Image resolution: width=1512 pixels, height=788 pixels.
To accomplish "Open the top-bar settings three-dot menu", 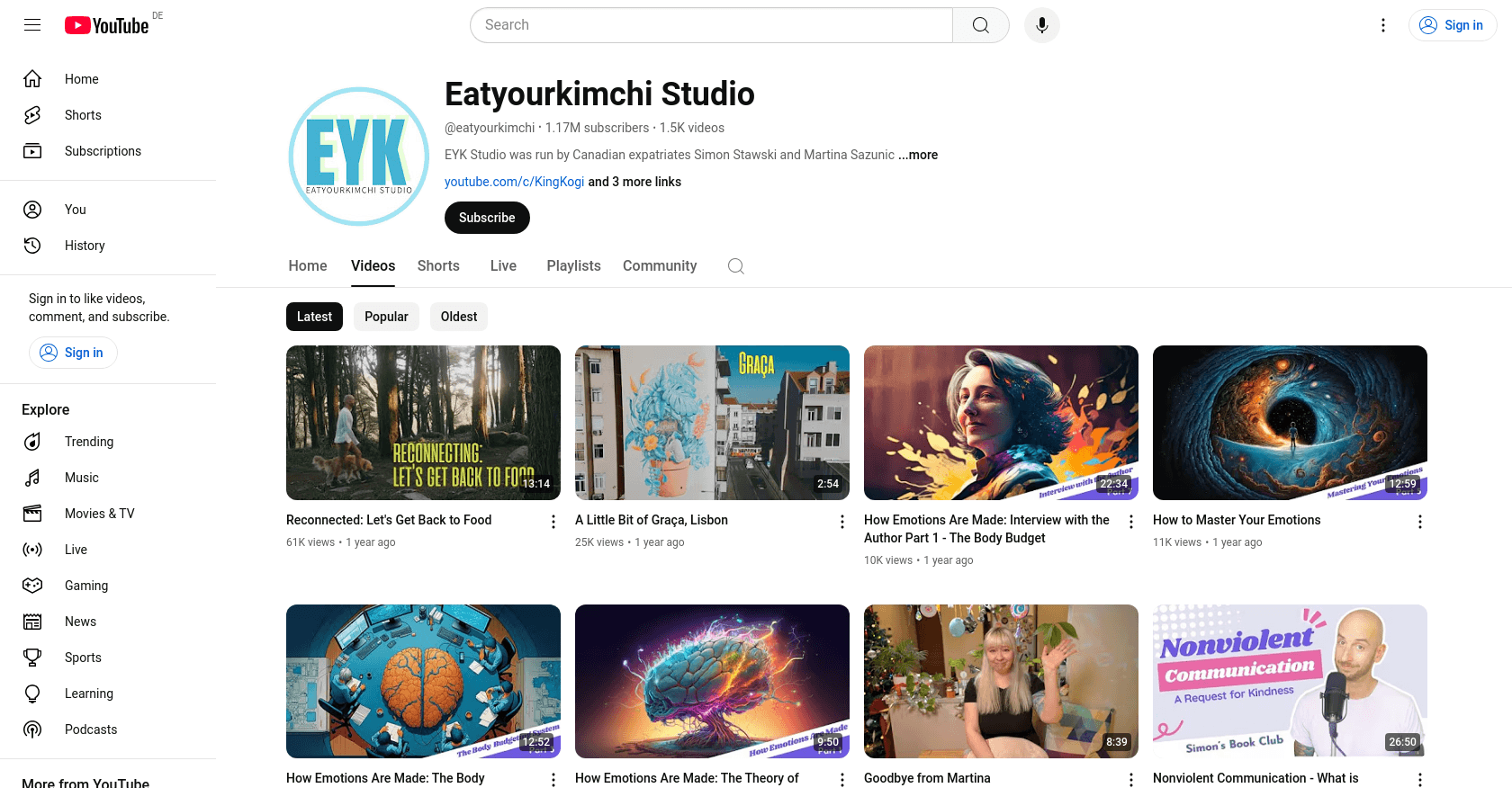I will [x=1383, y=25].
